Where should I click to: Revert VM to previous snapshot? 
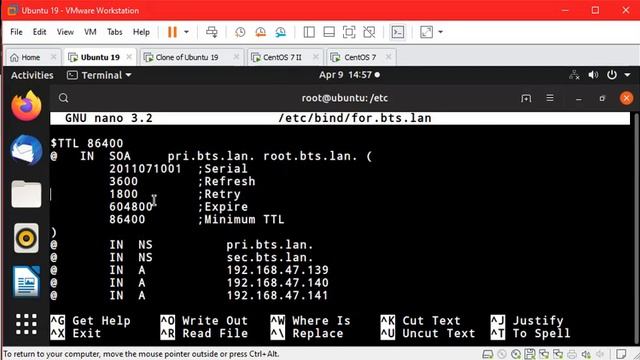pyautogui.click(x=260, y=32)
